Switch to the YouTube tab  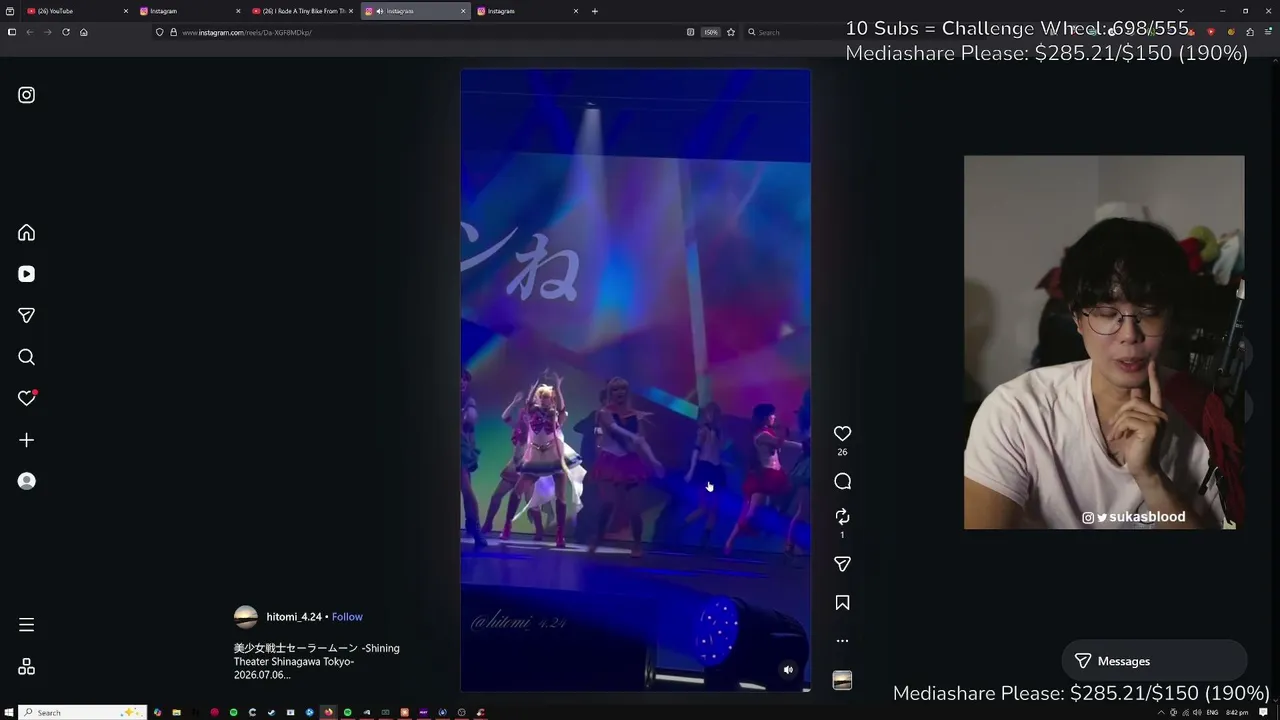78,11
